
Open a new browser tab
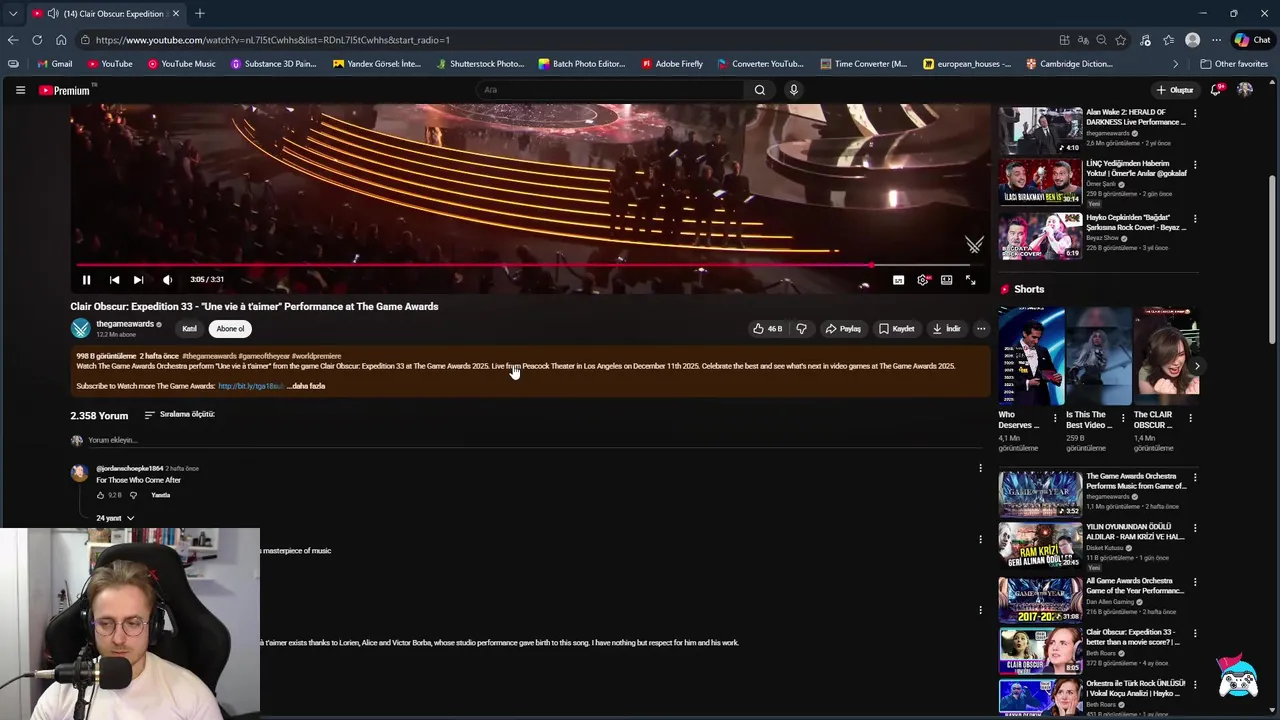(200, 14)
